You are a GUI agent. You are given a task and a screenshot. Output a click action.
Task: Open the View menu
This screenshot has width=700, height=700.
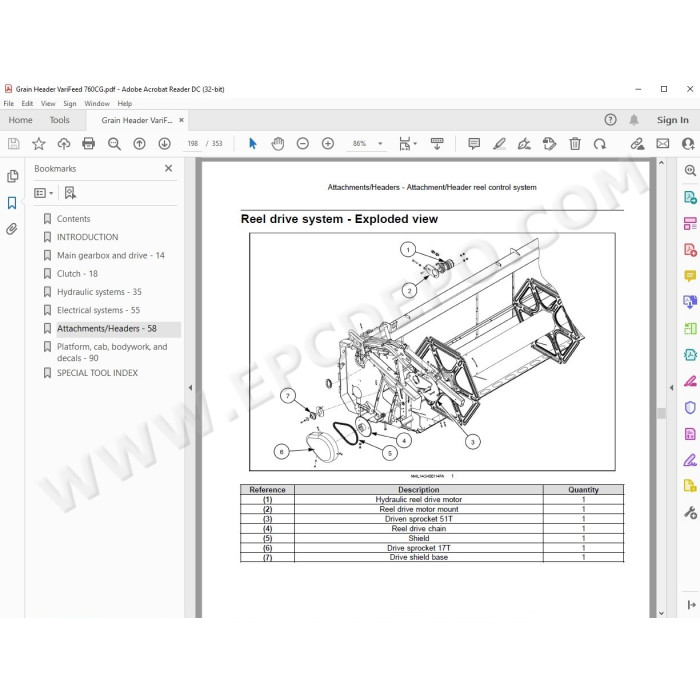point(48,104)
